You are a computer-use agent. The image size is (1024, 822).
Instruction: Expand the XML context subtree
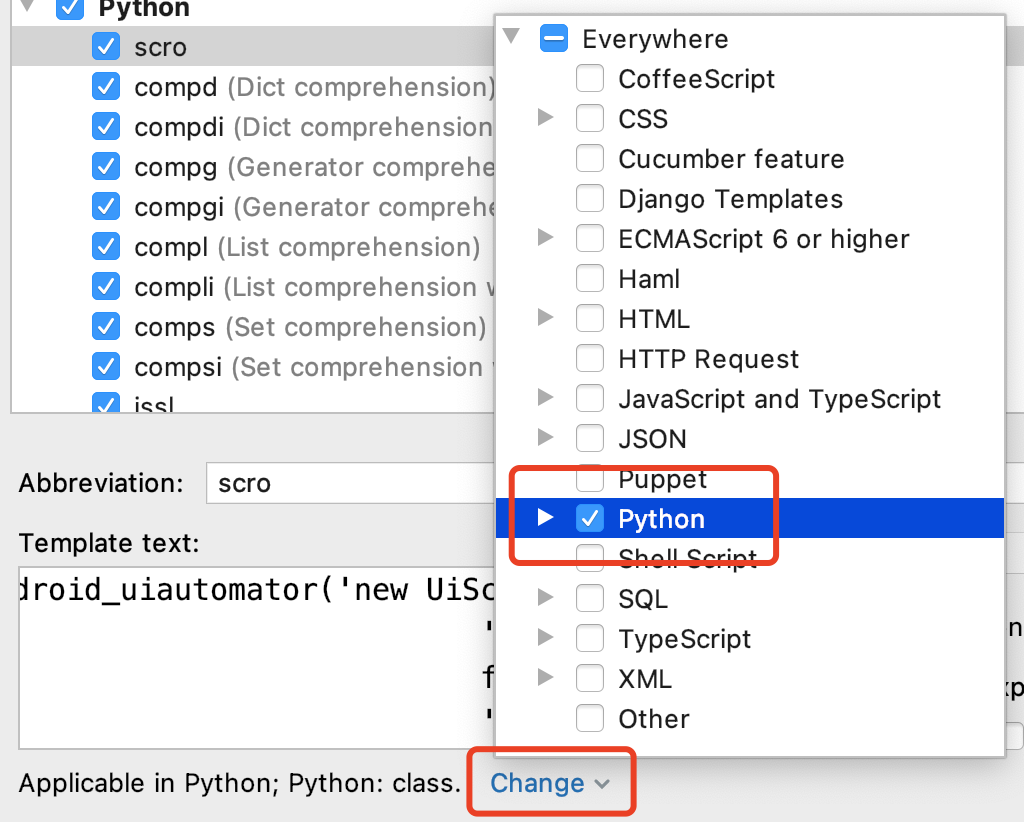545,678
